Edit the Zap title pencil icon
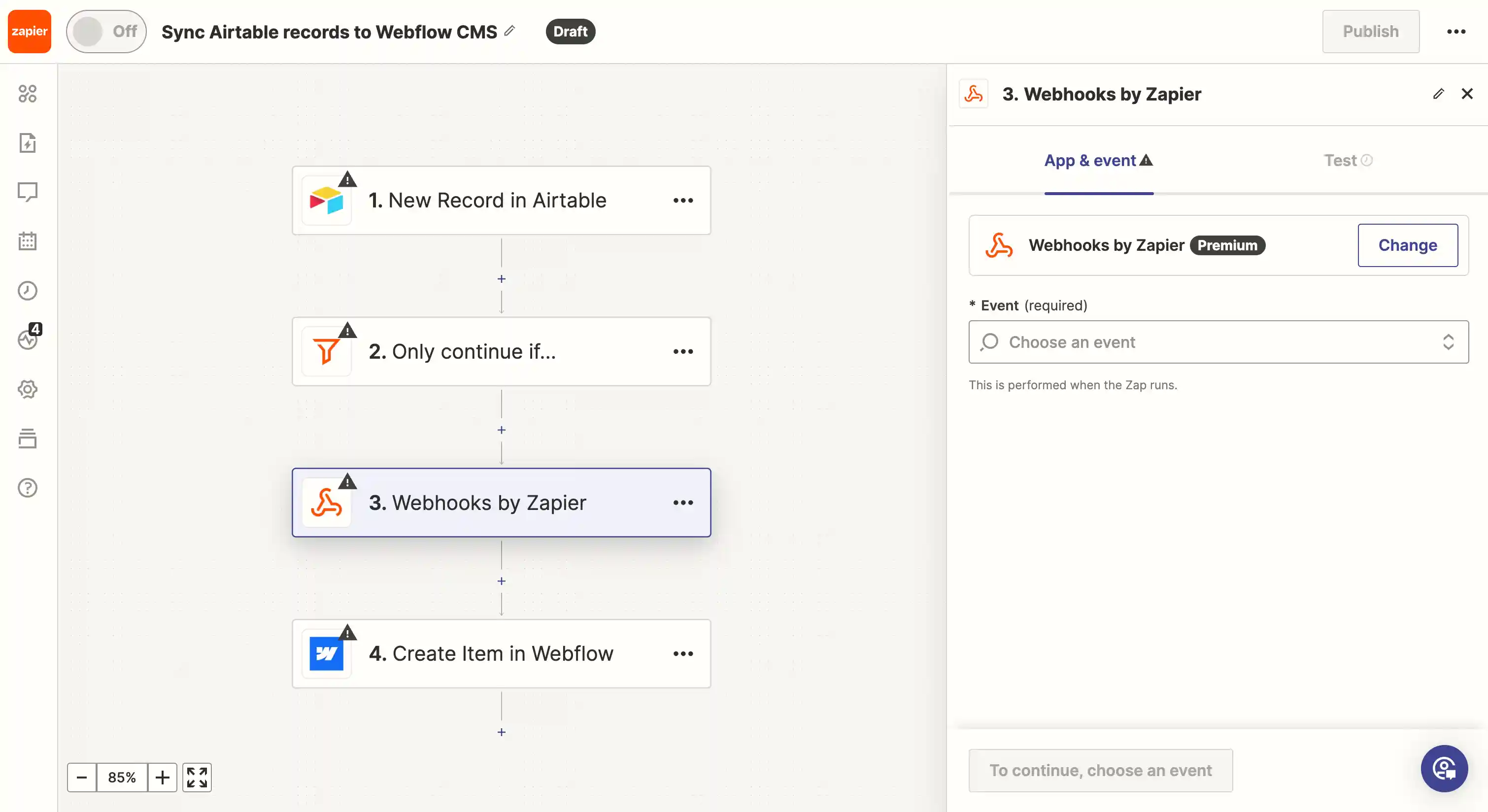 [x=509, y=31]
